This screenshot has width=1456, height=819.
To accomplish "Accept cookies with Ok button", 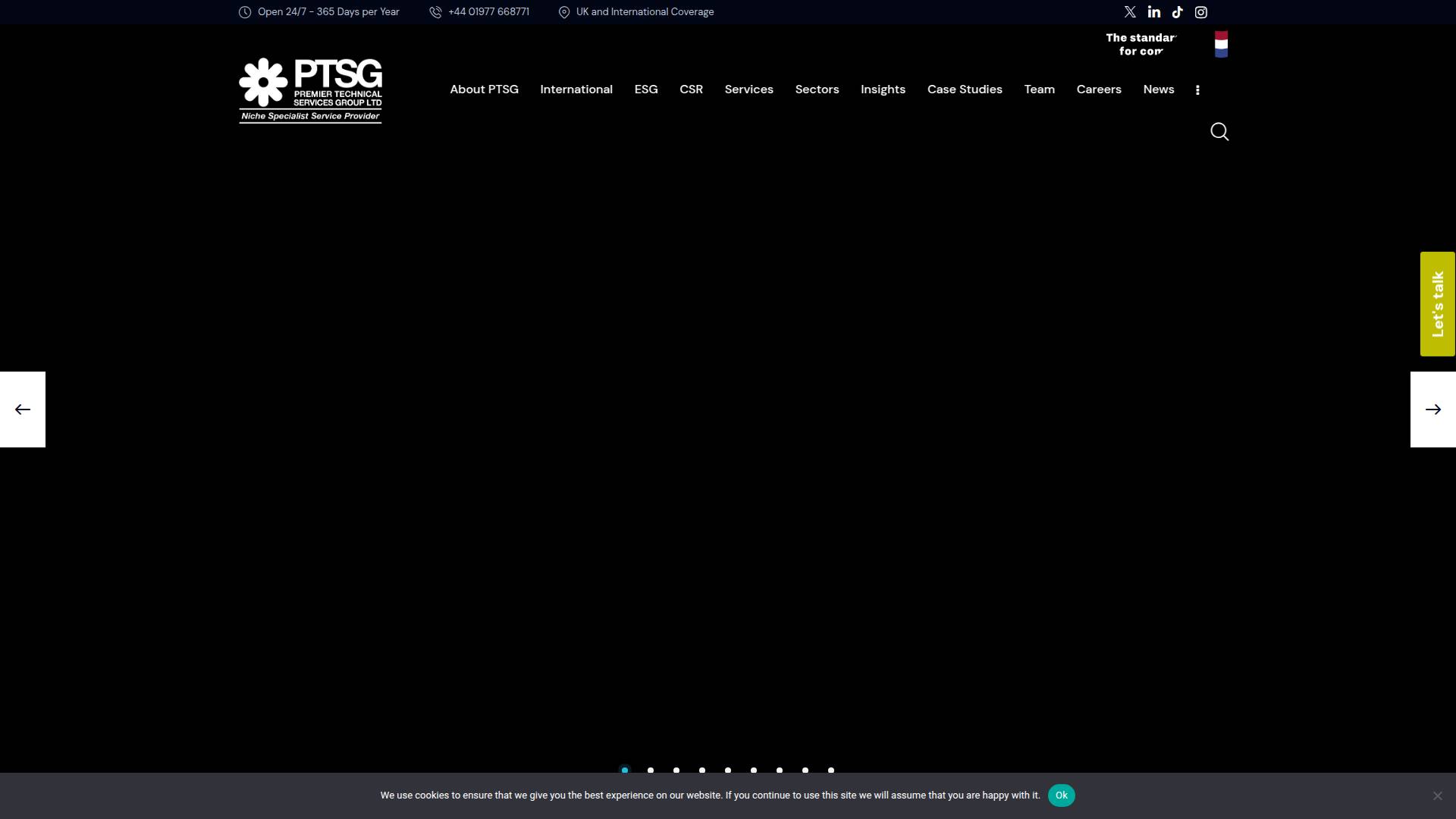I will pyautogui.click(x=1061, y=795).
